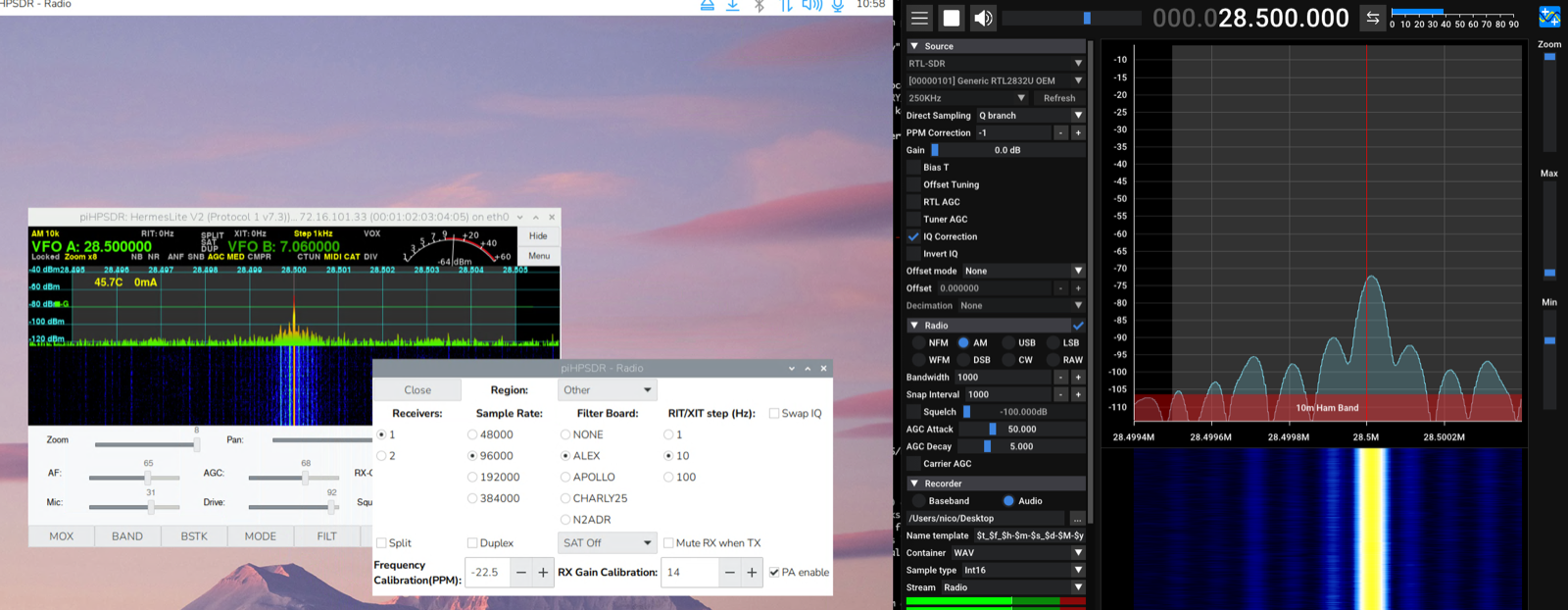
Task: Open the SDR++ hamburger menu
Action: [919, 18]
